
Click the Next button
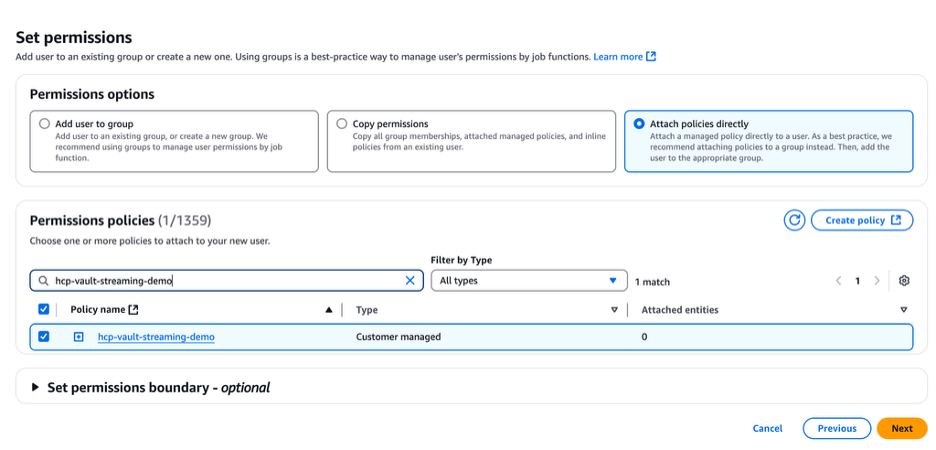point(902,428)
